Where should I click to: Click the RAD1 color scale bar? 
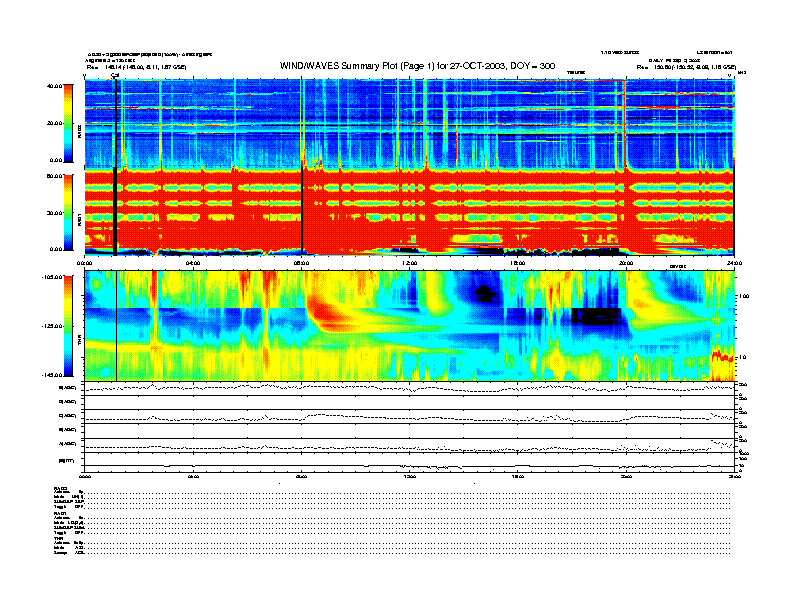coord(68,213)
